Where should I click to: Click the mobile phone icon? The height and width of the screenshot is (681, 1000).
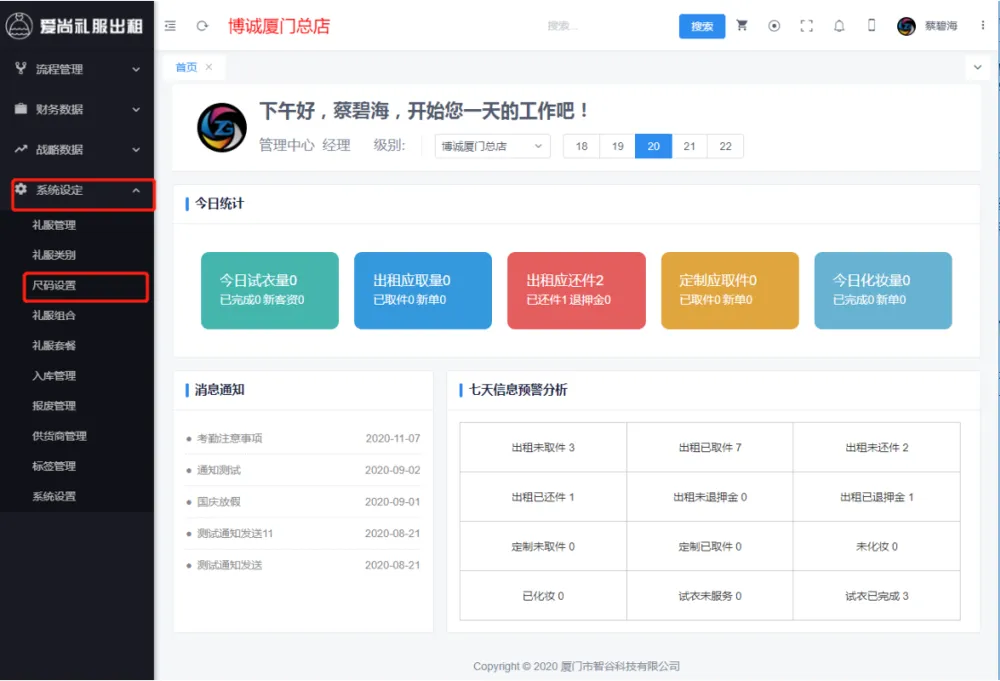point(871,26)
